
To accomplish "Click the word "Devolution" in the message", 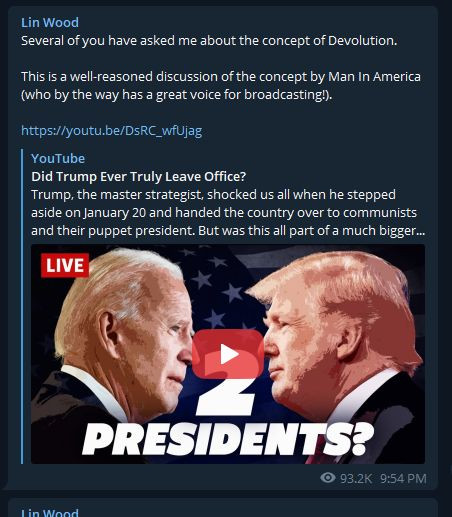I will (362, 41).
